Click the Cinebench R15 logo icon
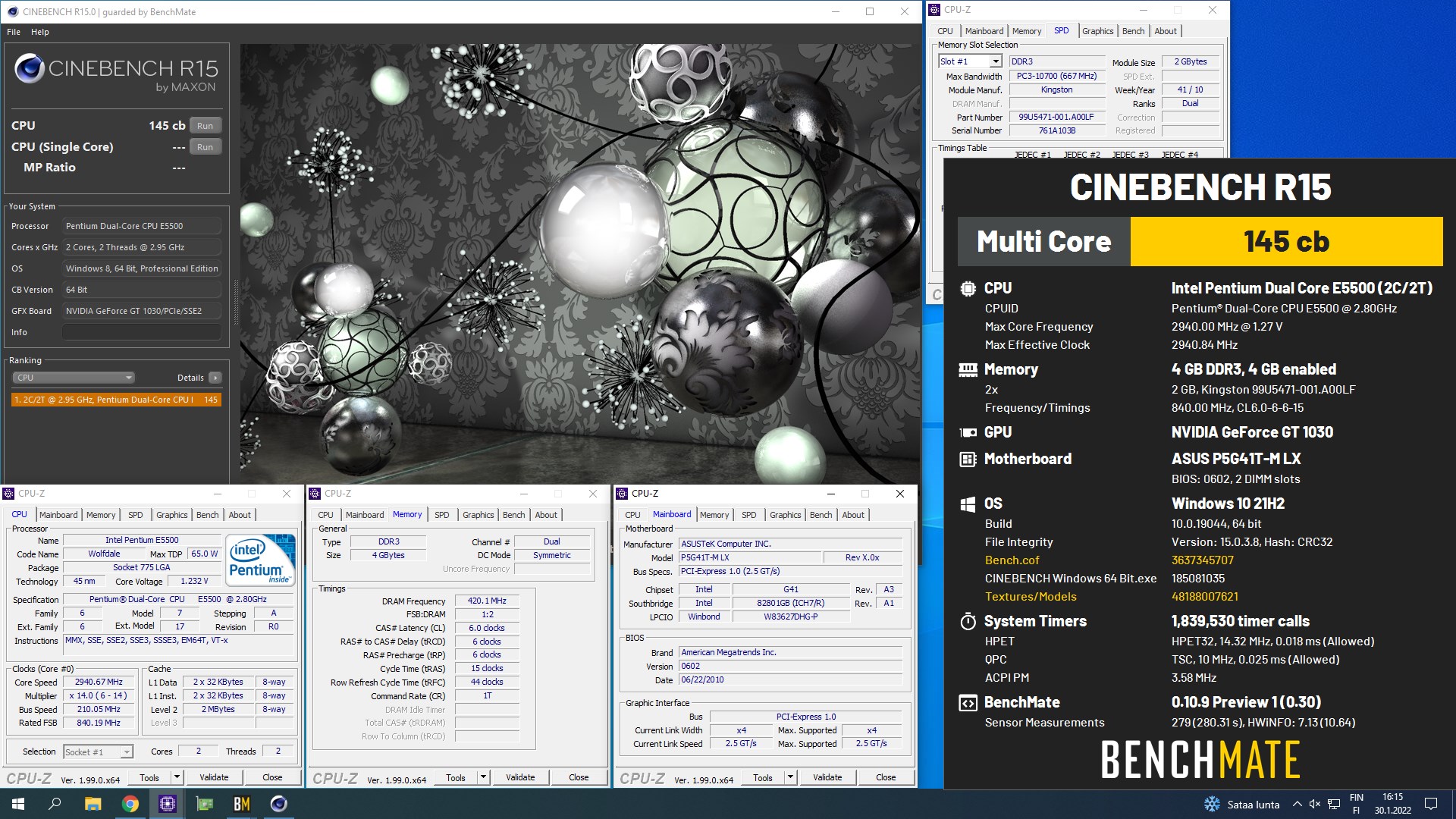1456x819 pixels. pyautogui.click(x=30, y=68)
